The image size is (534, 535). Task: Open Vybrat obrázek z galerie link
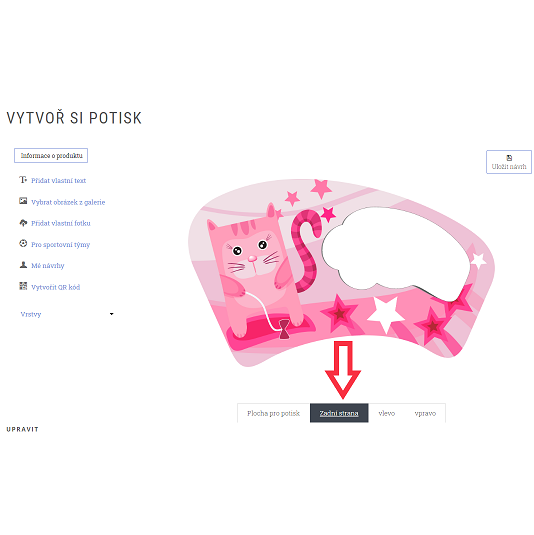tap(68, 202)
